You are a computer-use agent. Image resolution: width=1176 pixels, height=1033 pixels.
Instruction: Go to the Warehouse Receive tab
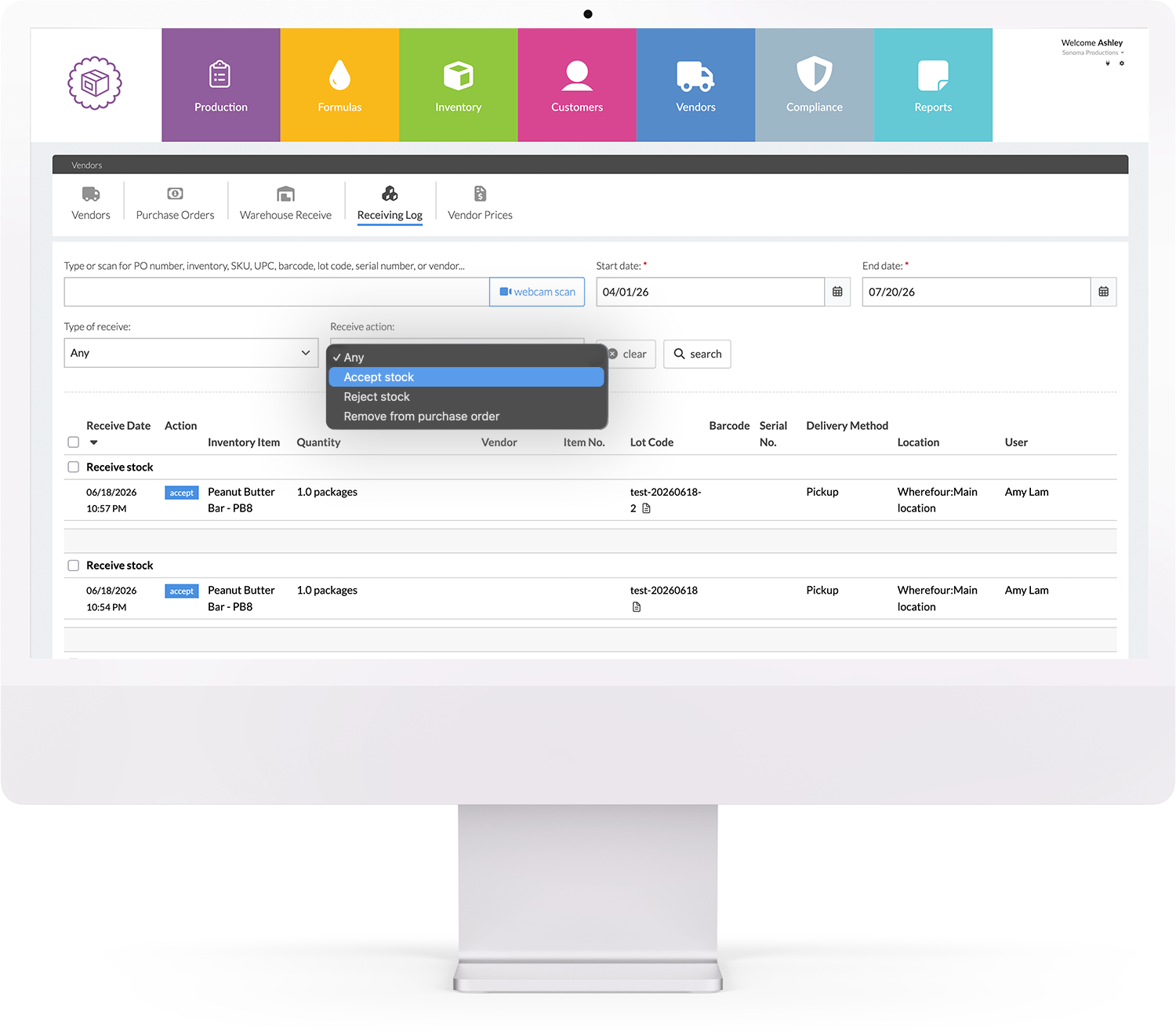coord(285,204)
